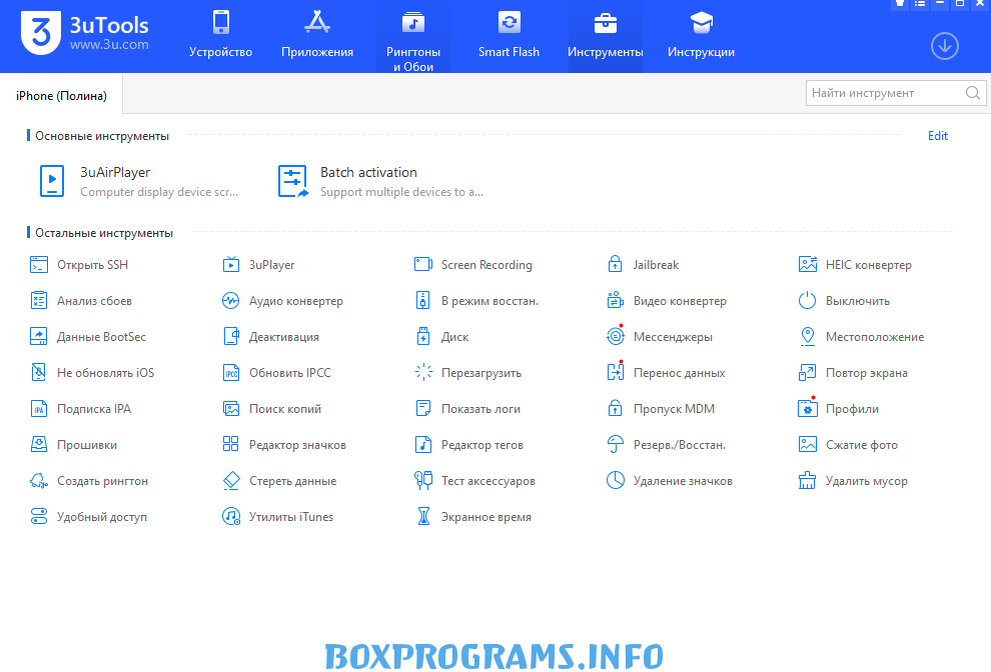Open the Создать рингтон icon
The image size is (991, 672).
click(39, 481)
